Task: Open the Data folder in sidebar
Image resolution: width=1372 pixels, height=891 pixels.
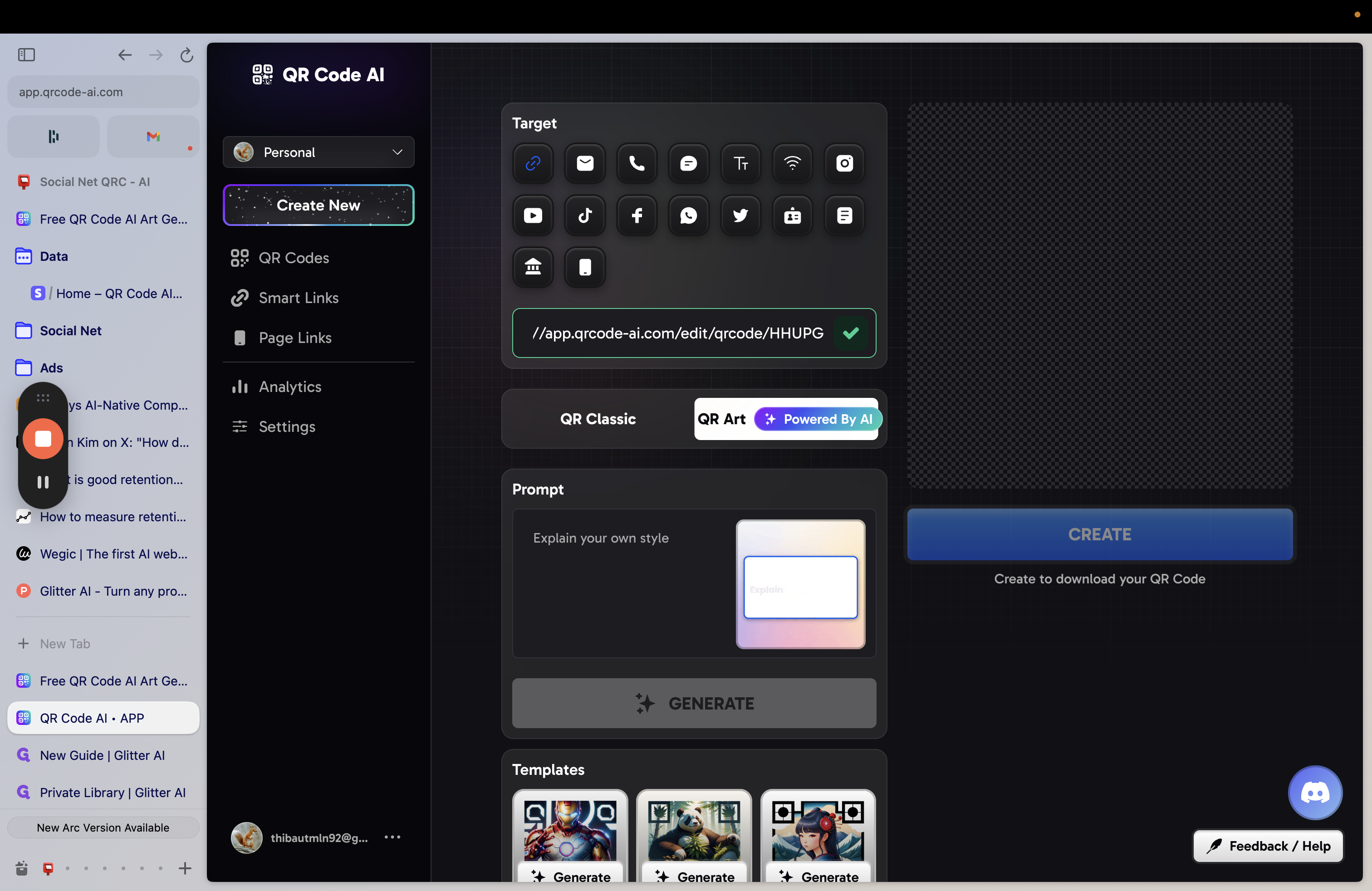Action: [104, 256]
